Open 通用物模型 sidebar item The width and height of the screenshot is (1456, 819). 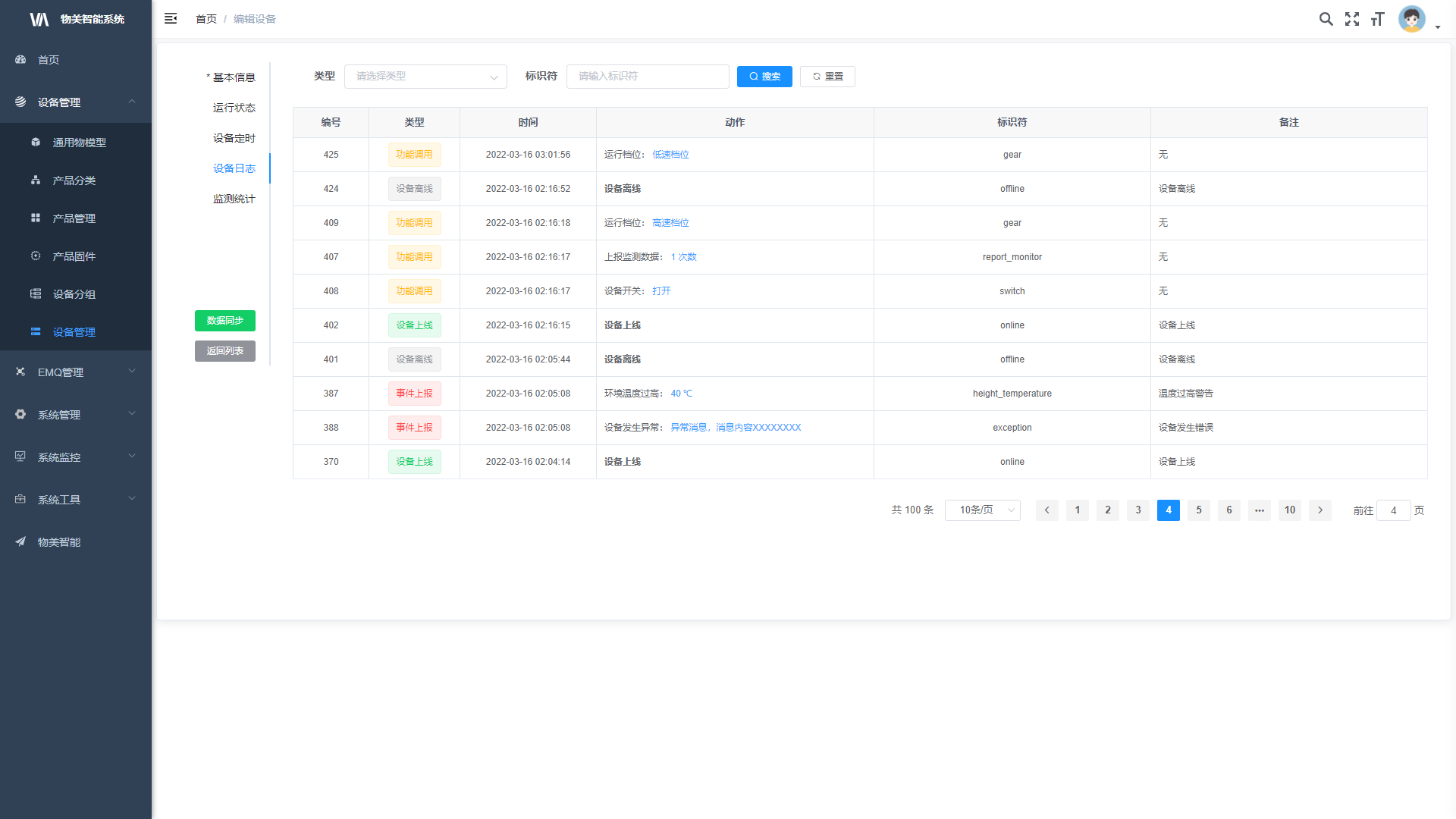[x=79, y=143]
